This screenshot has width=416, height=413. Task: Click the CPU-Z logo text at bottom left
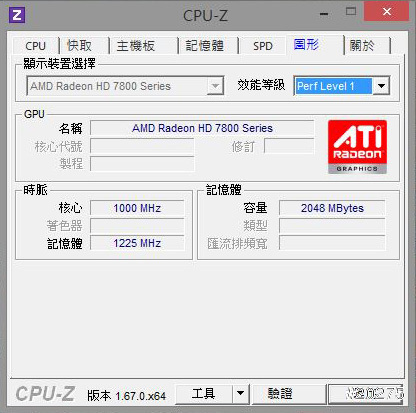click(x=45, y=394)
